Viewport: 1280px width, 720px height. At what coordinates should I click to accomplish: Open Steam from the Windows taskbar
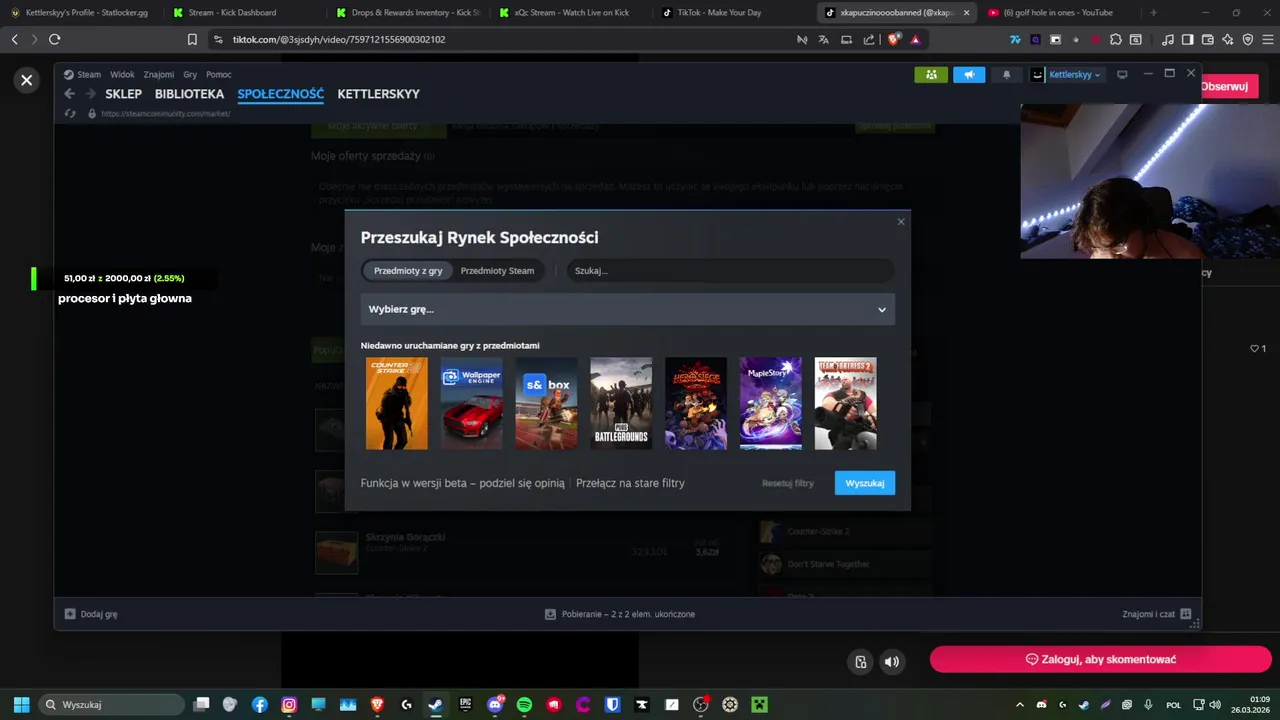tap(435, 704)
